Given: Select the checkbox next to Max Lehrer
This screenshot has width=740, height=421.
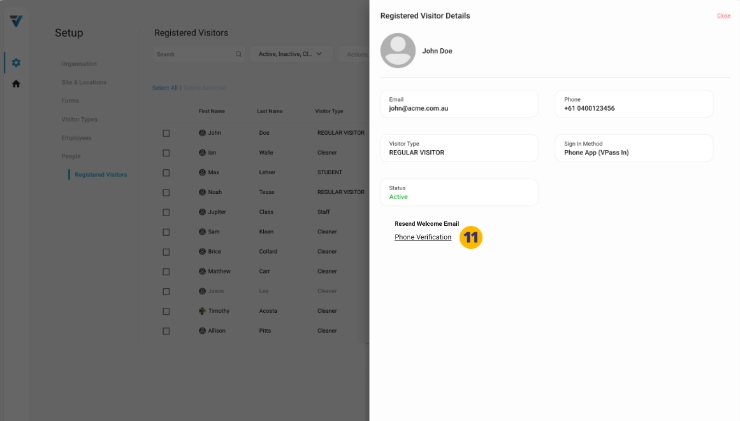Looking at the screenshot, I should click(166, 172).
